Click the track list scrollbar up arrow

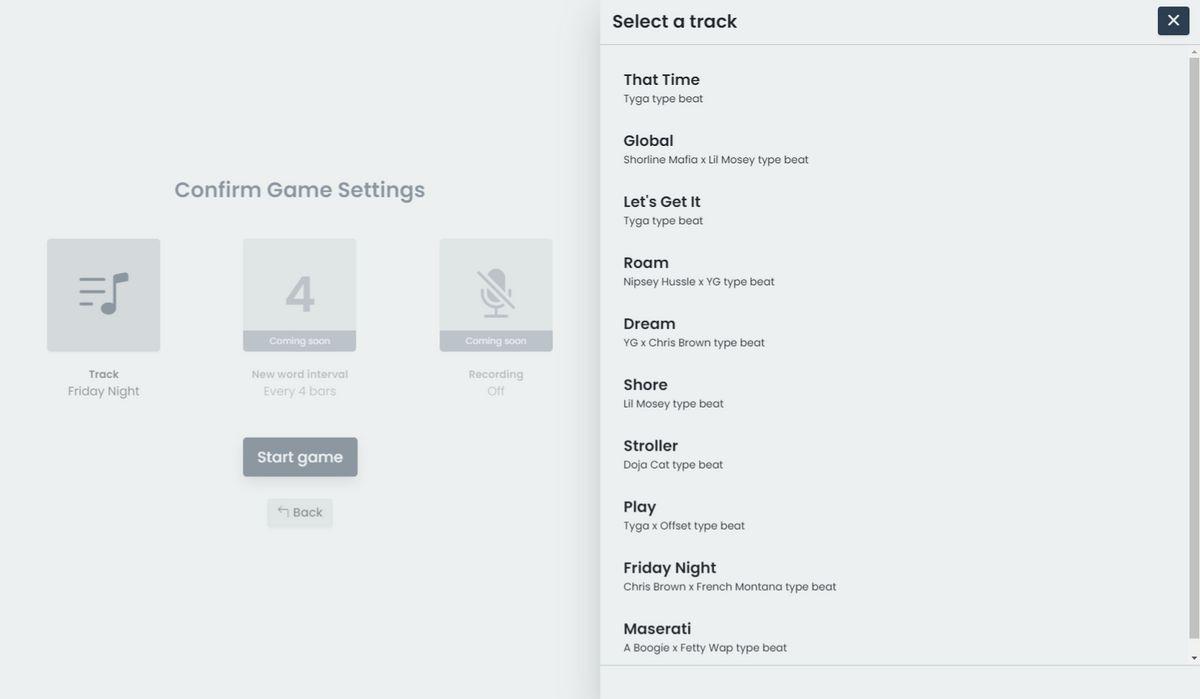click(x=1194, y=51)
